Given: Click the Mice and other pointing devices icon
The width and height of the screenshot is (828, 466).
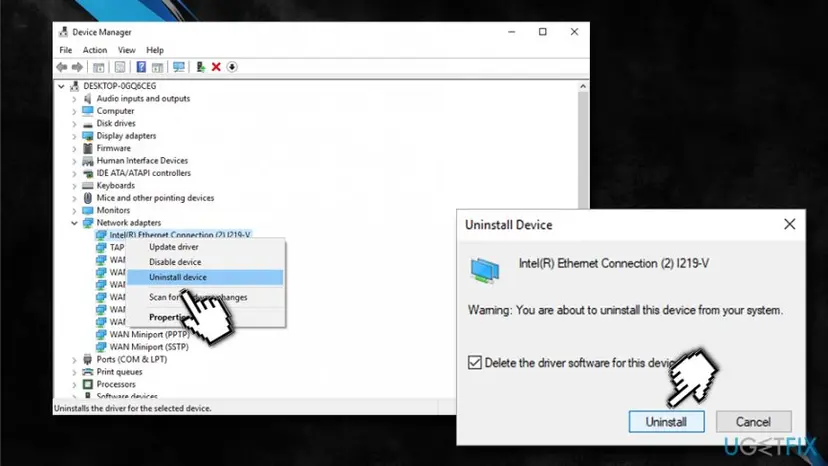Looking at the screenshot, I should (88, 198).
